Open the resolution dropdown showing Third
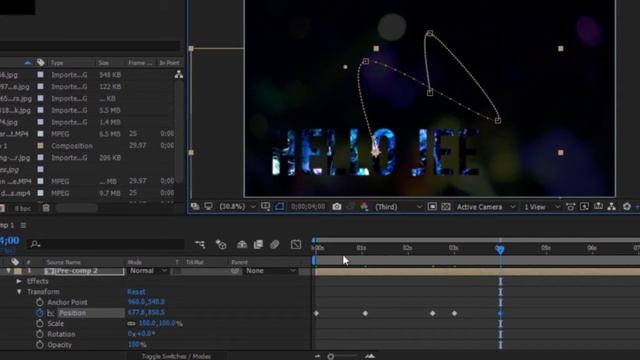This screenshot has height=360, width=640. click(398, 207)
